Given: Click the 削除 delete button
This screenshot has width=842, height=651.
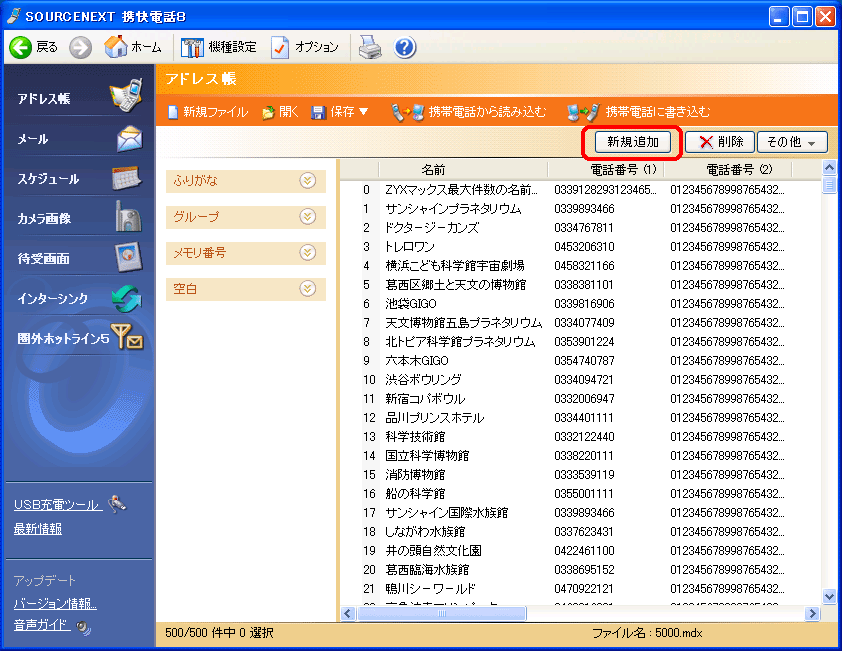Looking at the screenshot, I should tap(720, 142).
